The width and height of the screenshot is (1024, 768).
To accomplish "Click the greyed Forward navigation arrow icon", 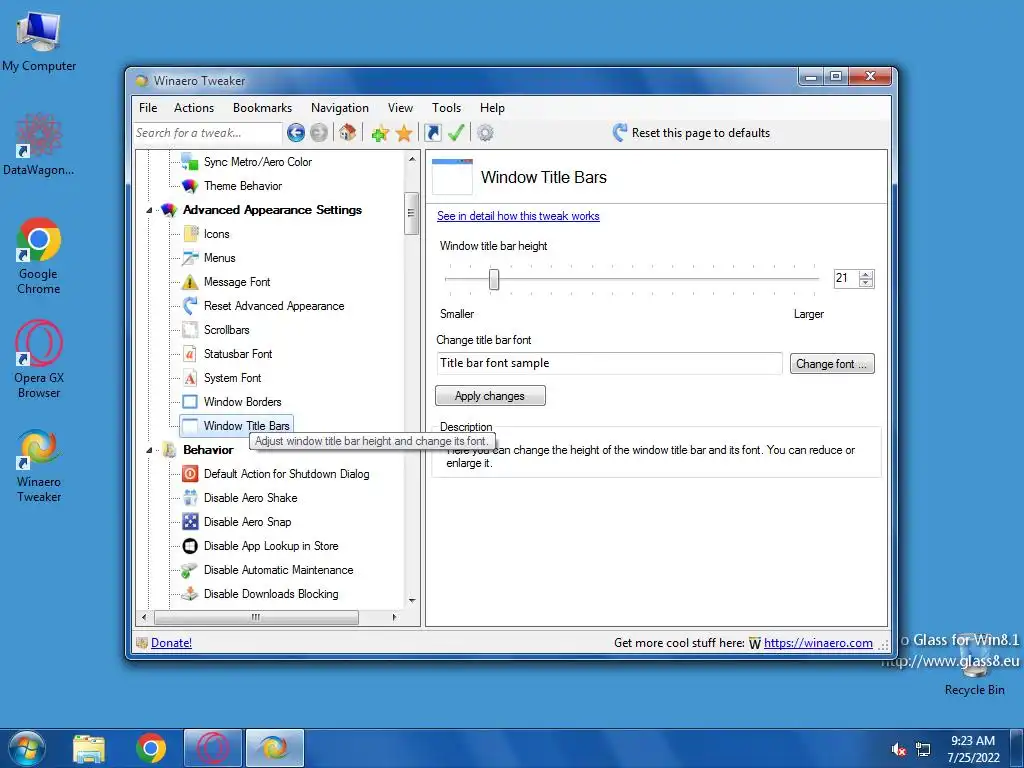I will [x=319, y=133].
